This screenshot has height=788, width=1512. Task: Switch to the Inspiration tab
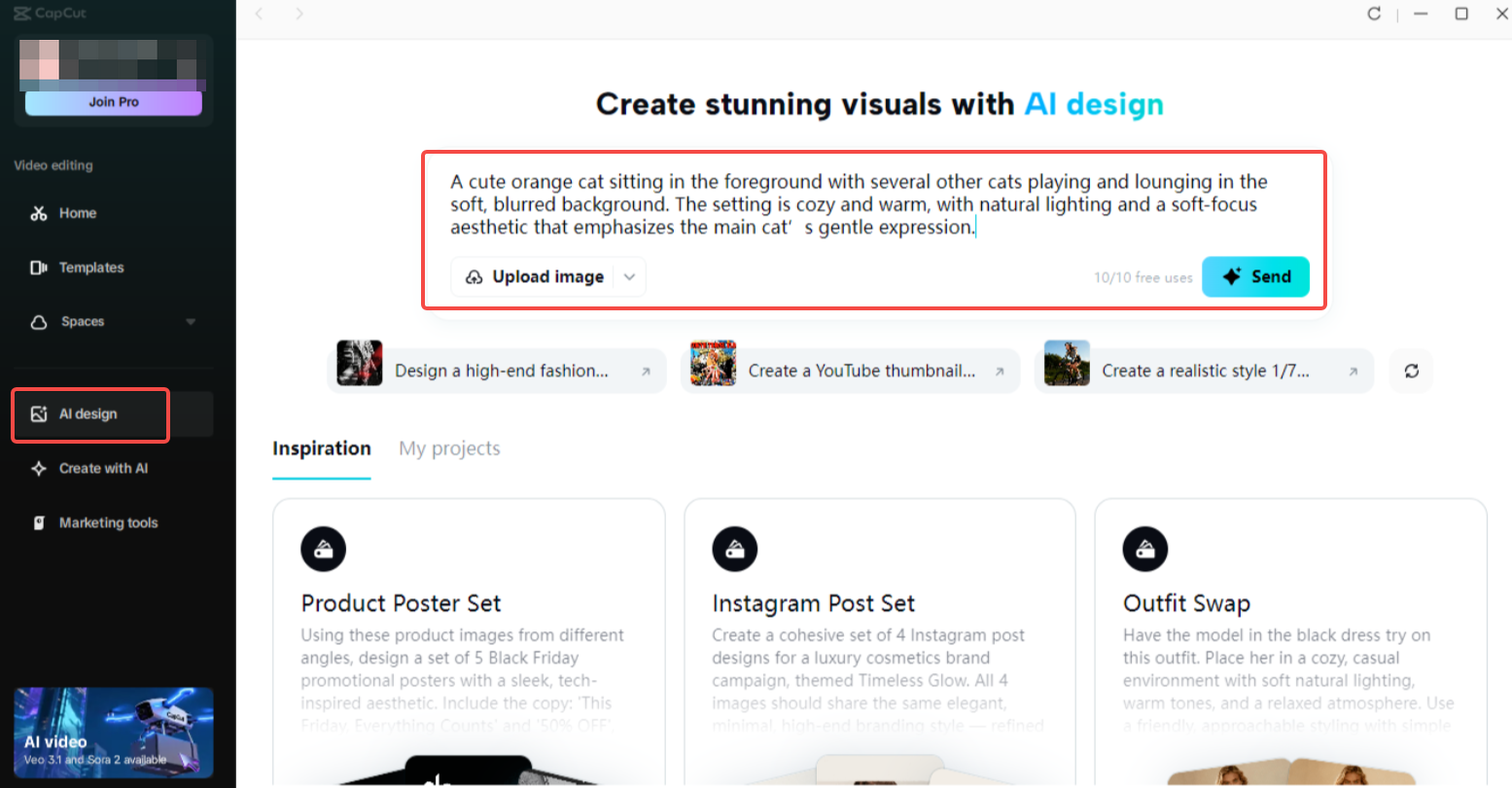322,449
